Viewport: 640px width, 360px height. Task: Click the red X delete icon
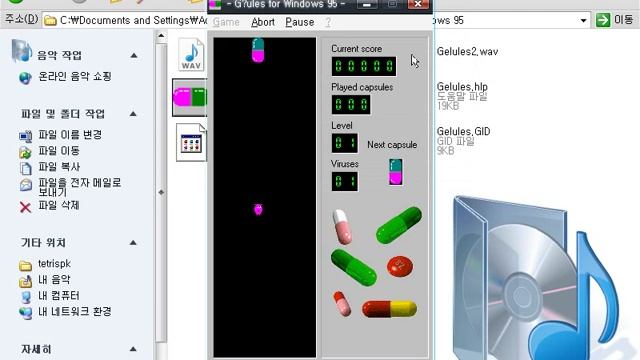tap(25, 207)
